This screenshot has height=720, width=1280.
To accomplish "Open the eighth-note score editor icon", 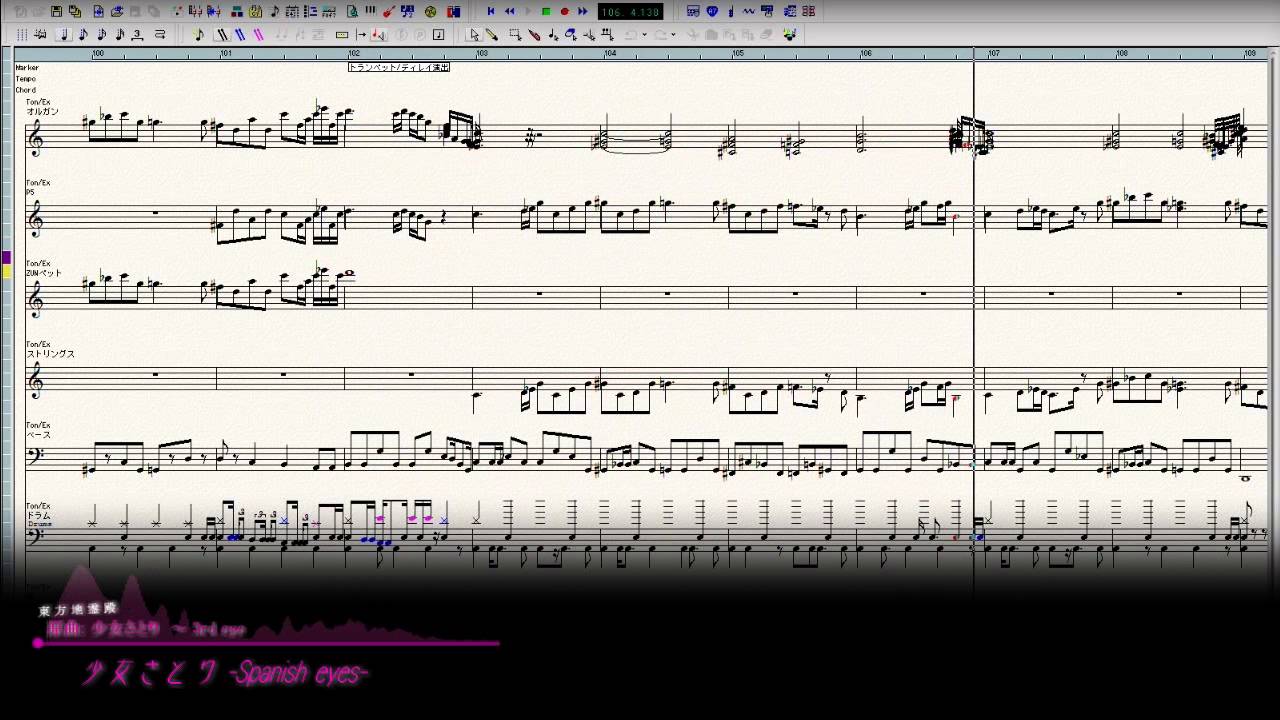I will tap(275, 12).
